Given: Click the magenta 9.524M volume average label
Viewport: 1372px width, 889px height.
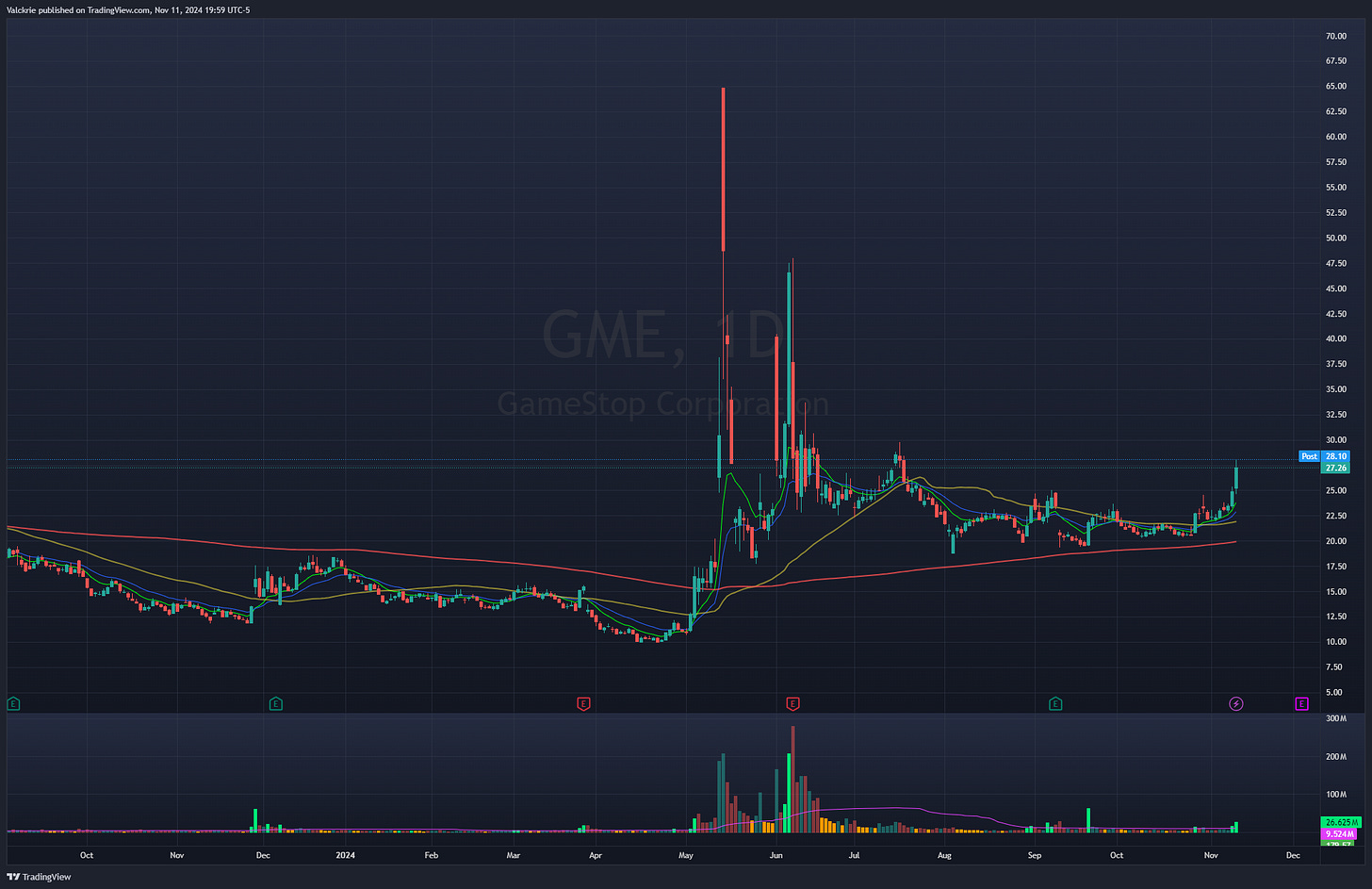Looking at the screenshot, I should coord(1338,834).
